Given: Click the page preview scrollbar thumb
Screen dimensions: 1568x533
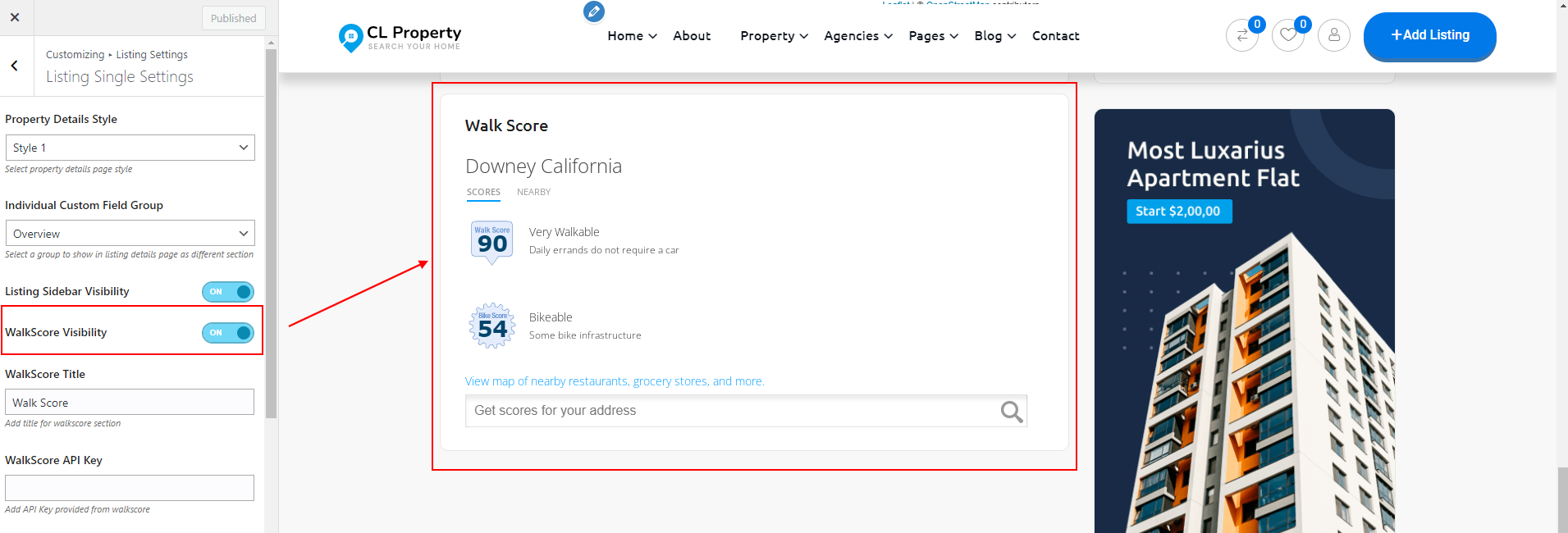Looking at the screenshot, I should tap(1562, 500).
